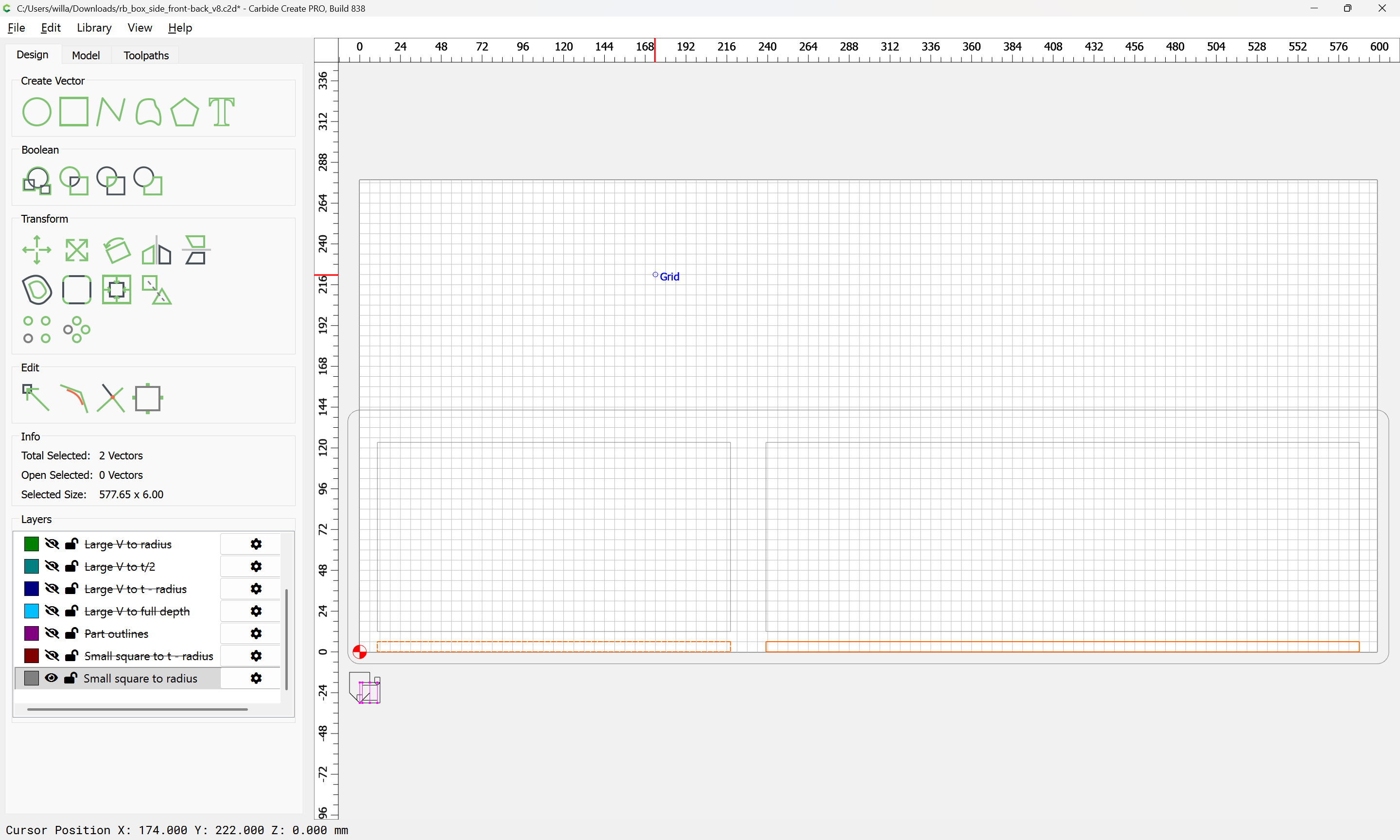Click the Mirror/Flip transform icon

156,250
